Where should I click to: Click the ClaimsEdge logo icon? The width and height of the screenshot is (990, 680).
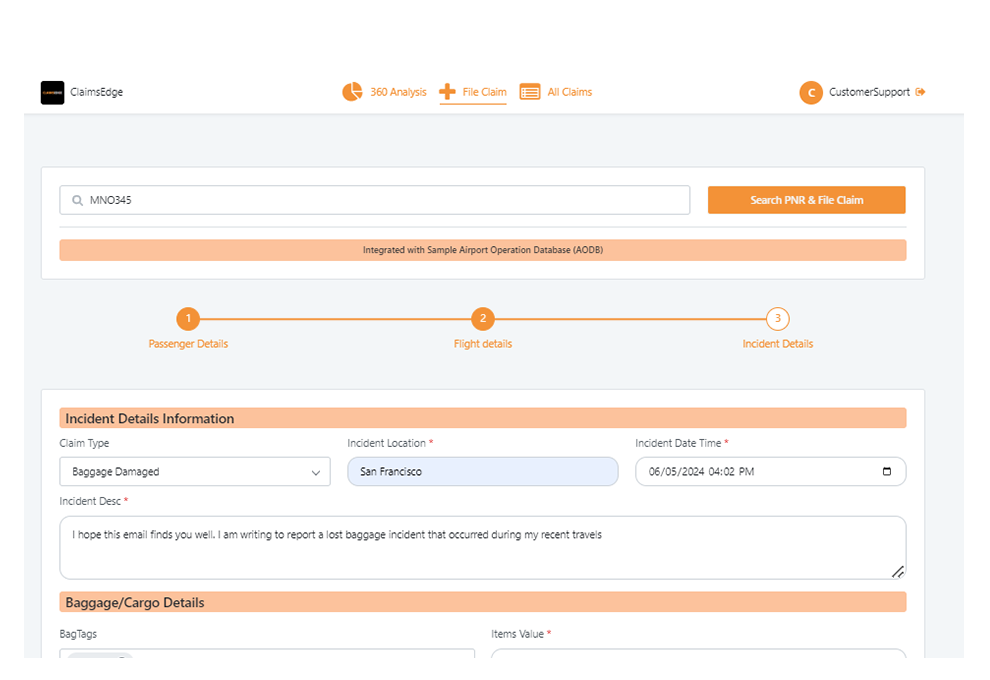pyautogui.click(x=52, y=92)
